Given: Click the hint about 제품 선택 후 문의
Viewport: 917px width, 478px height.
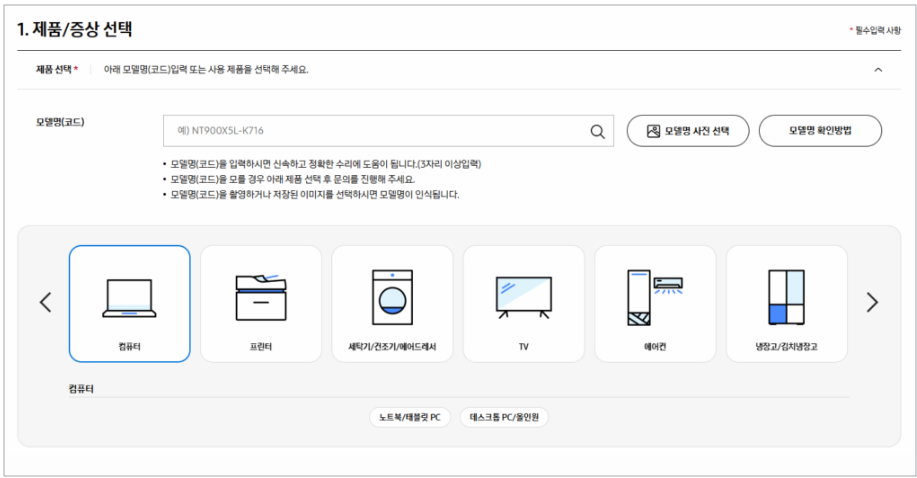Looking at the screenshot, I should [x=292, y=179].
